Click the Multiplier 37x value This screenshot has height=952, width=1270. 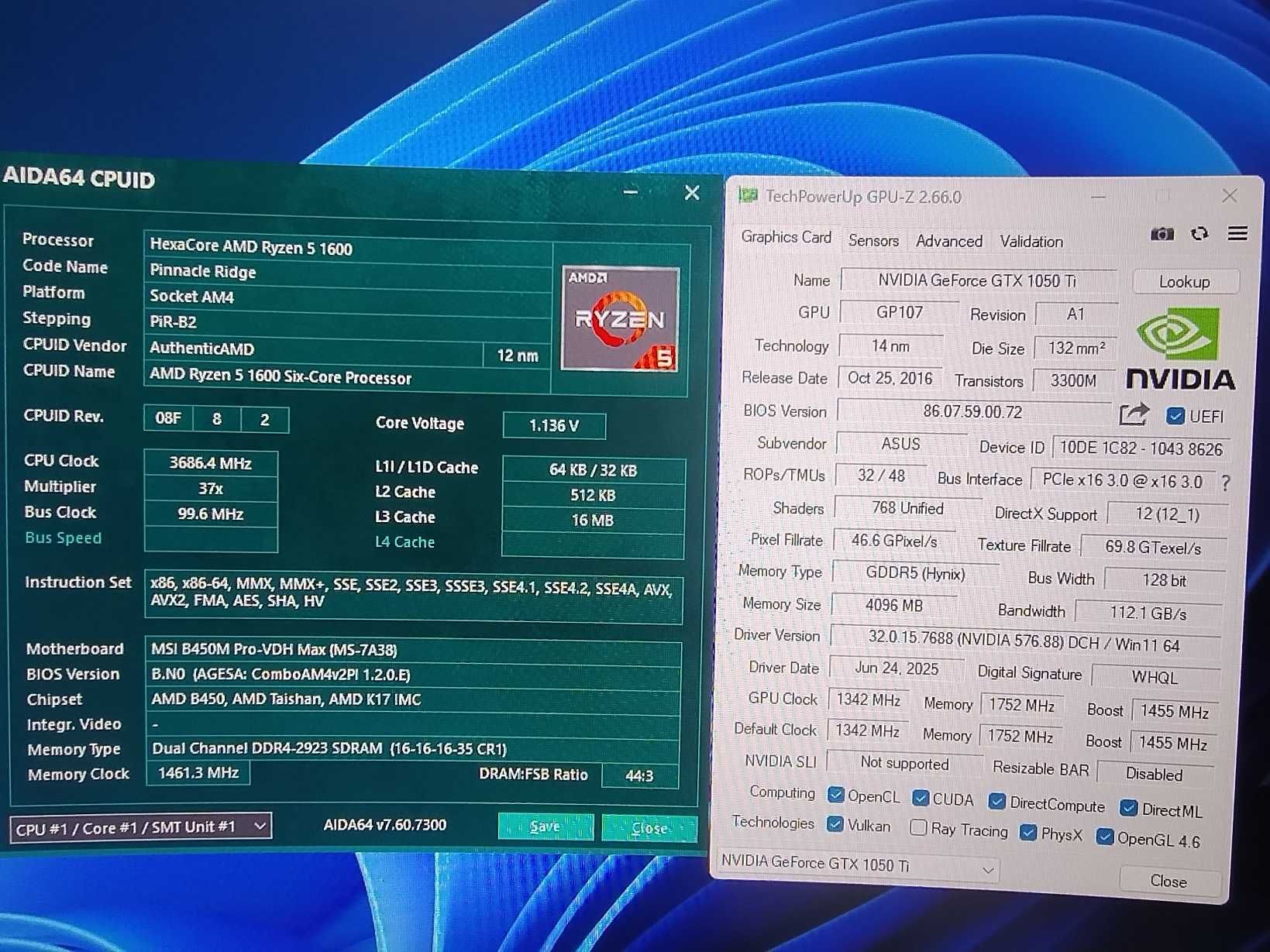pos(211,489)
